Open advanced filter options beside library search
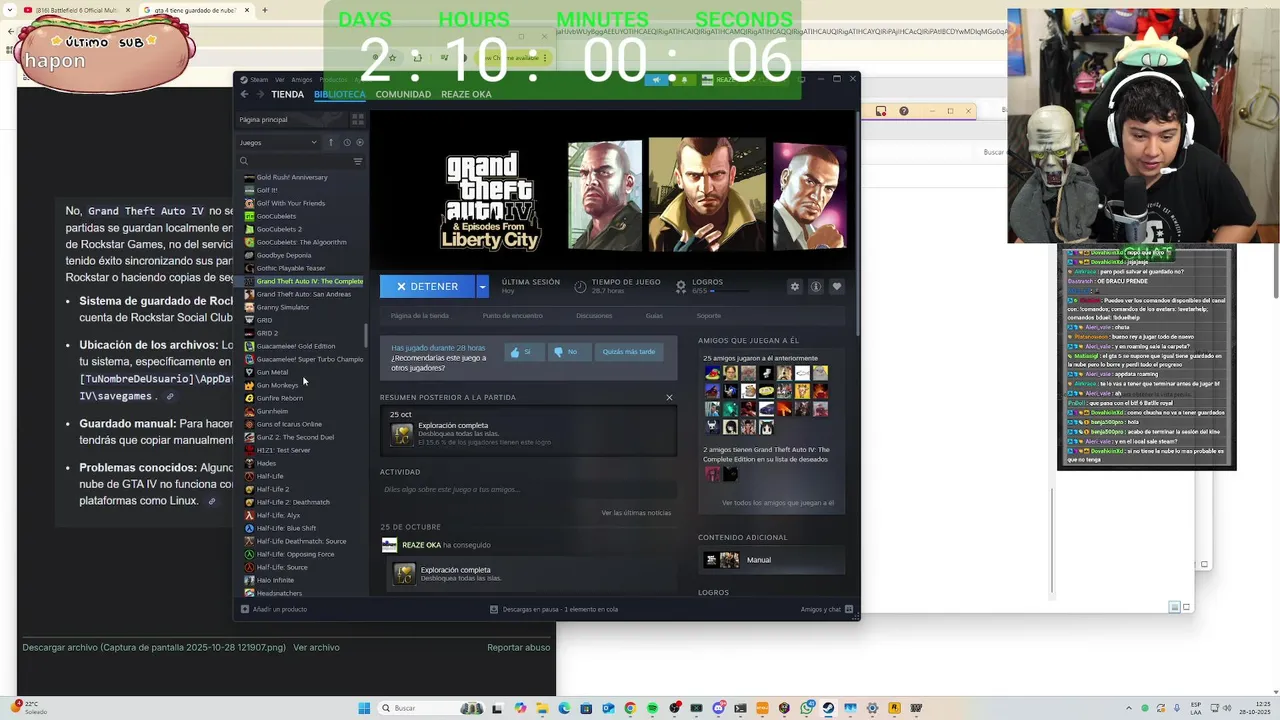1280x720 pixels. (358, 161)
